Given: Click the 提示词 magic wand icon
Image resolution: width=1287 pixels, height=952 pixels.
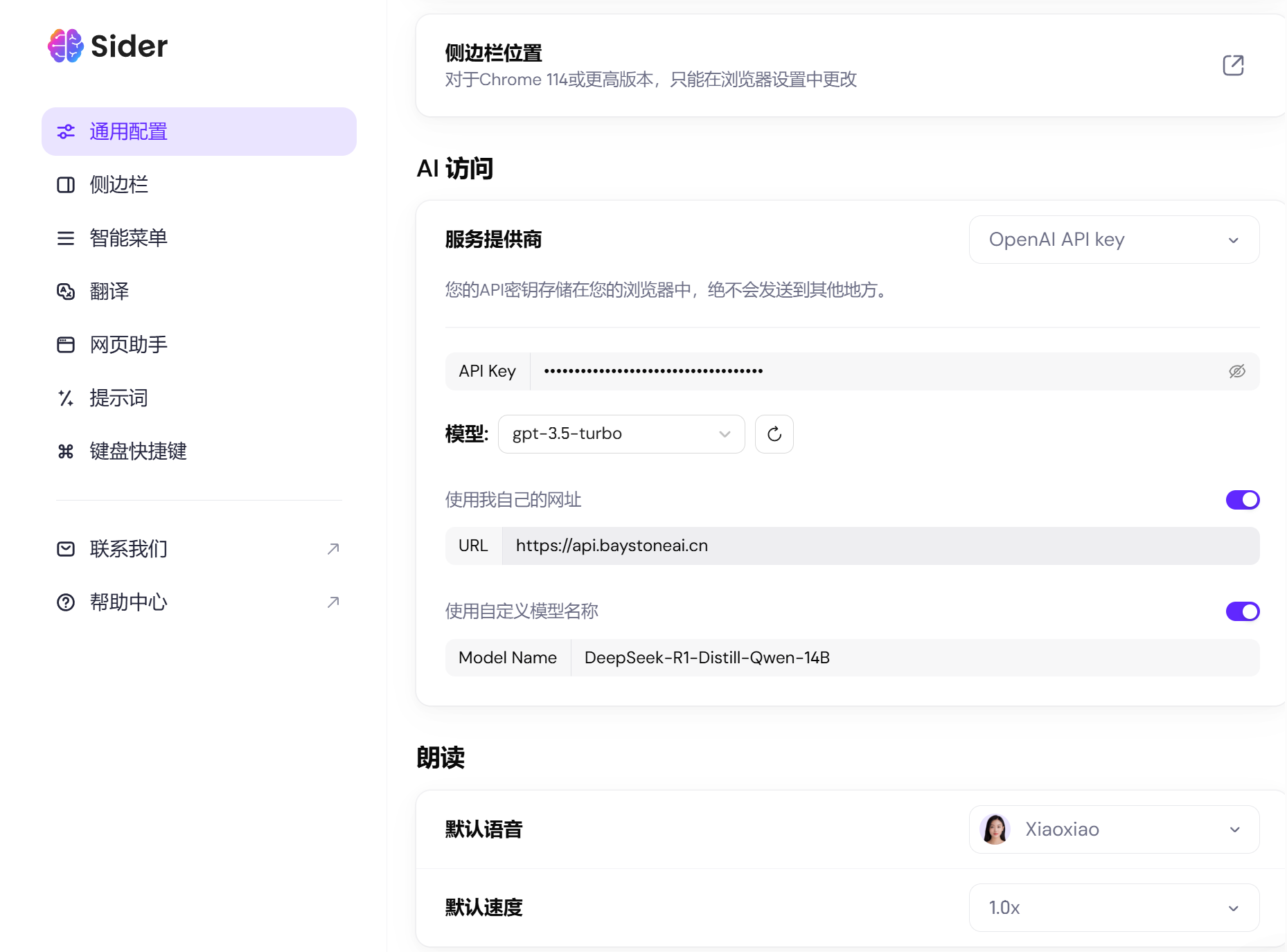Looking at the screenshot, I should pyautogui.click(x=66, y=398).
